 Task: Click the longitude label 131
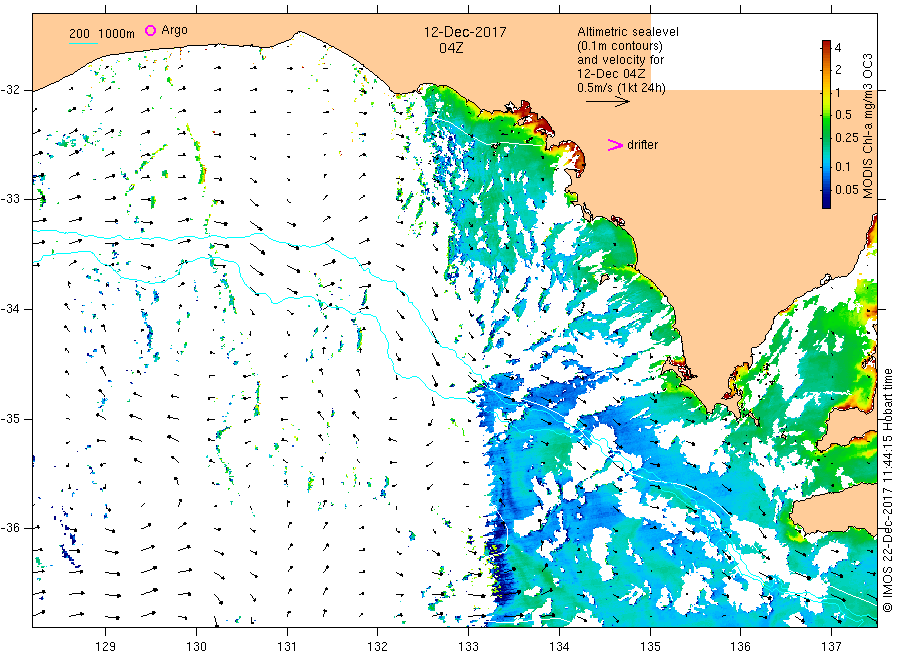click(287, 646)
